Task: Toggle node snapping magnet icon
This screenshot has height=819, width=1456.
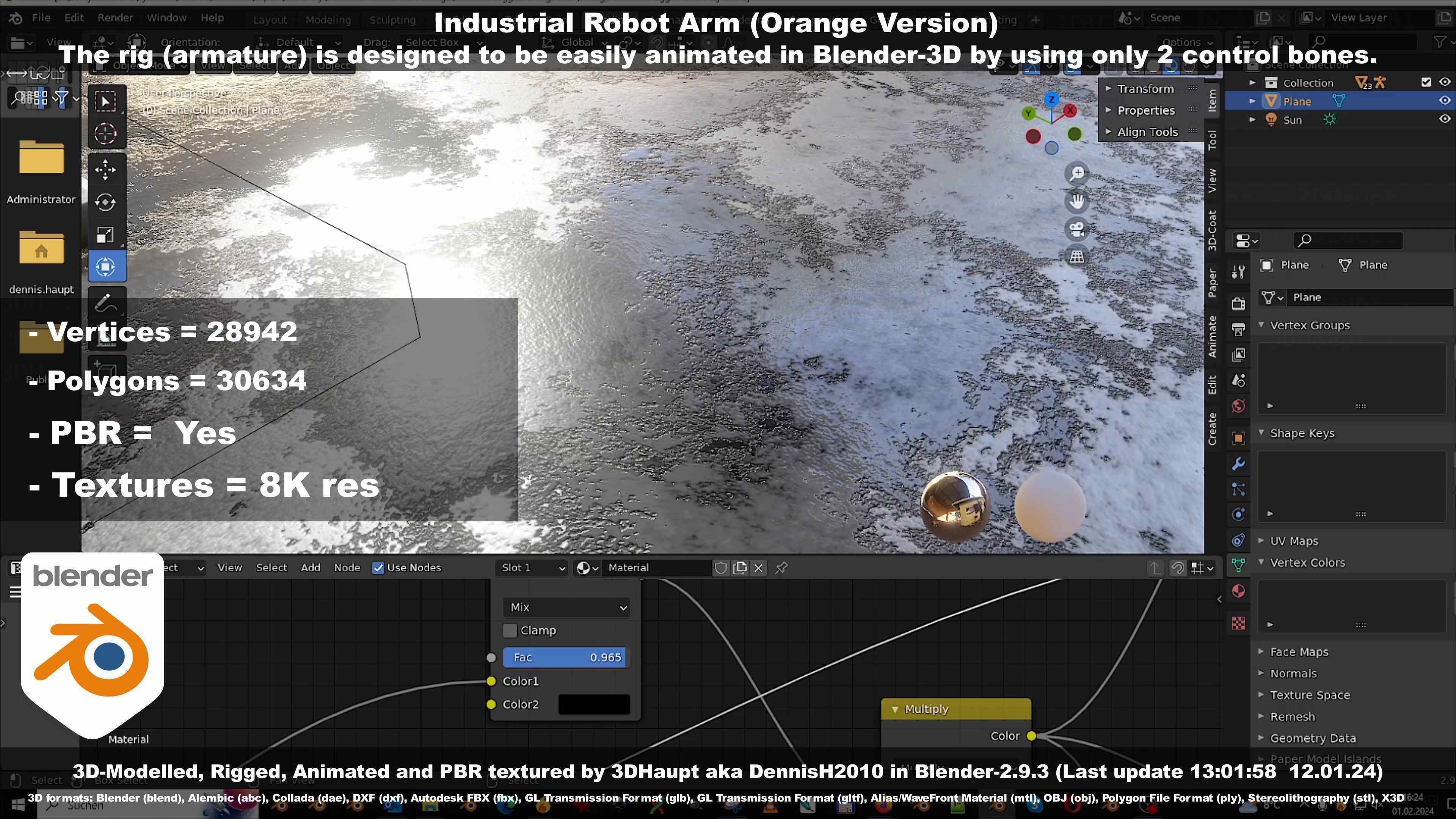Action: coord(1178,568)
